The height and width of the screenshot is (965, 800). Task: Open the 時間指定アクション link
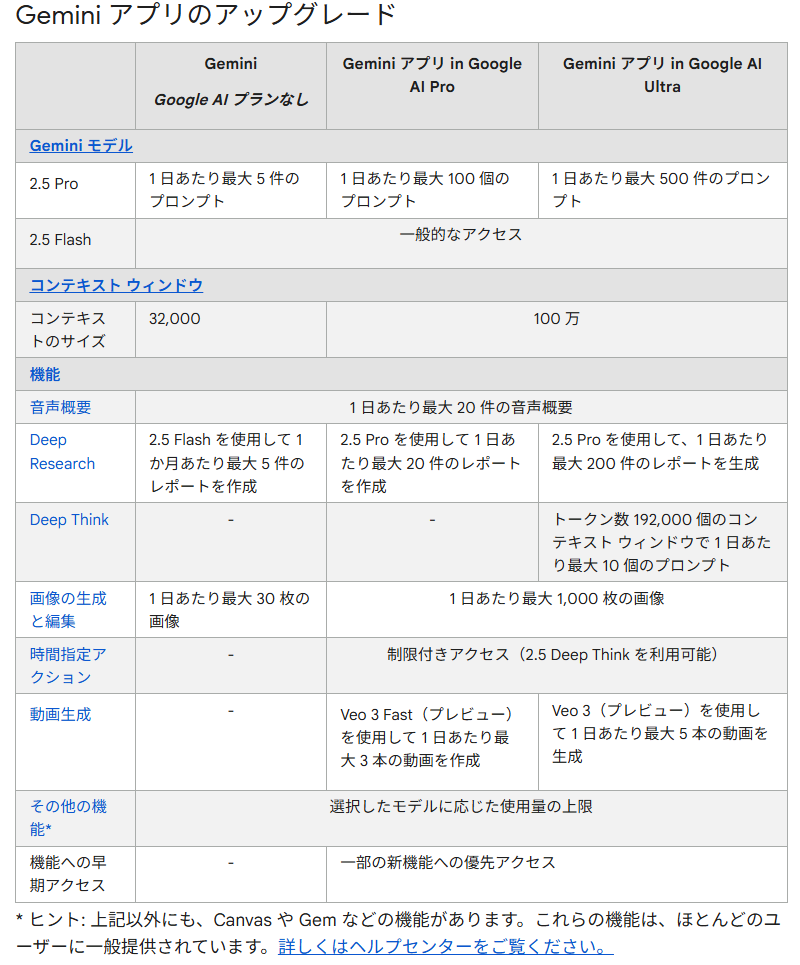click(x=68, y=666)
